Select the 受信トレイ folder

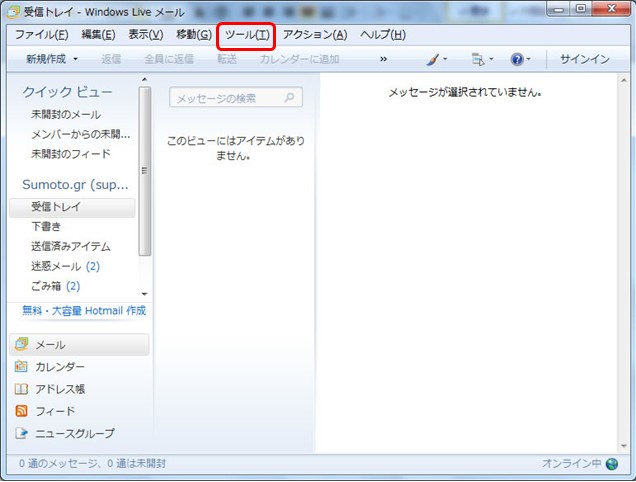tap(72, 207)
